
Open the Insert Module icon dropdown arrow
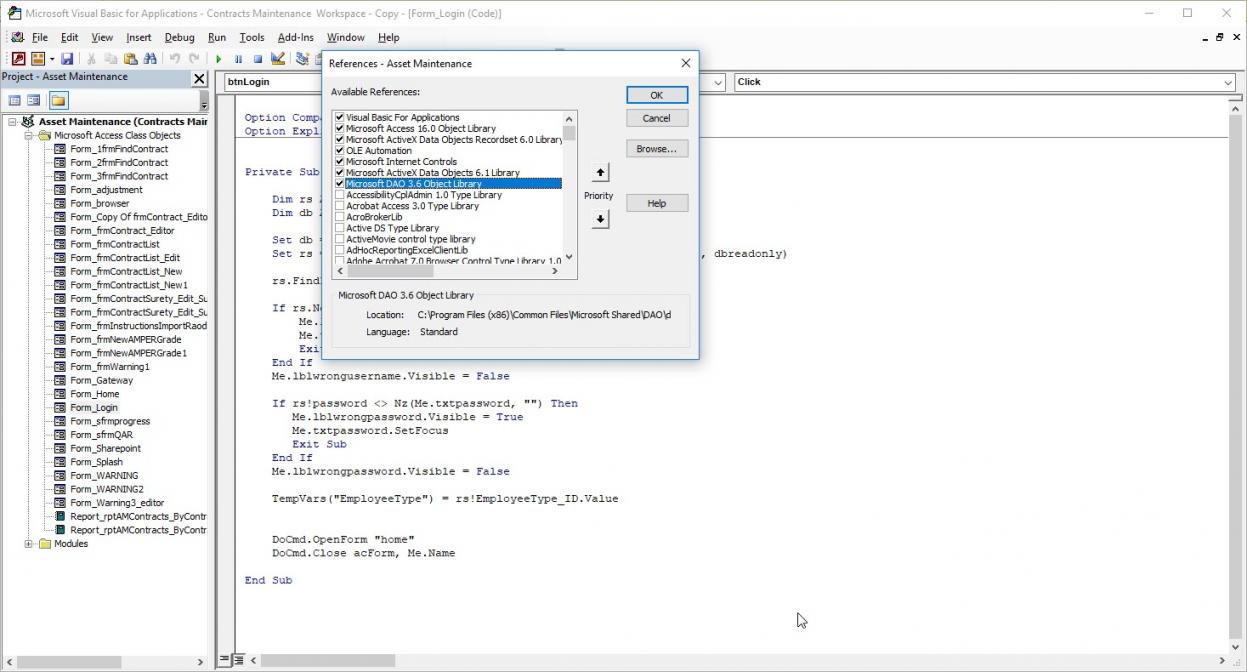[x=50, y=59]
